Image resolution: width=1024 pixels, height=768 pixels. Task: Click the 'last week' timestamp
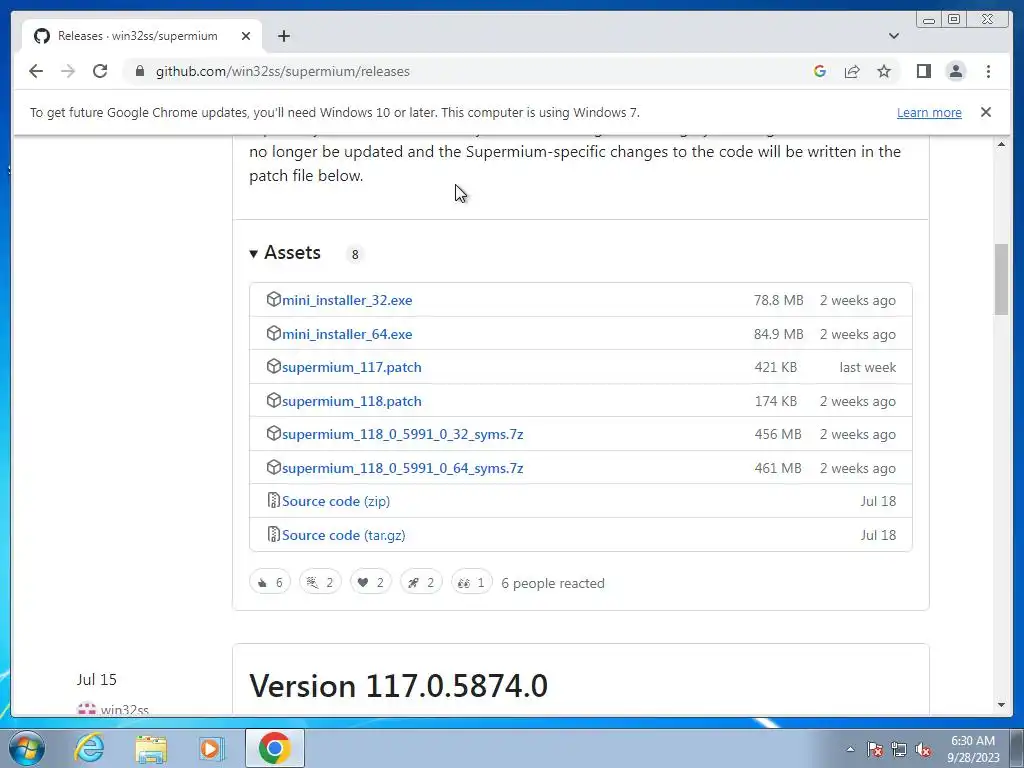[x=867, y=368]
